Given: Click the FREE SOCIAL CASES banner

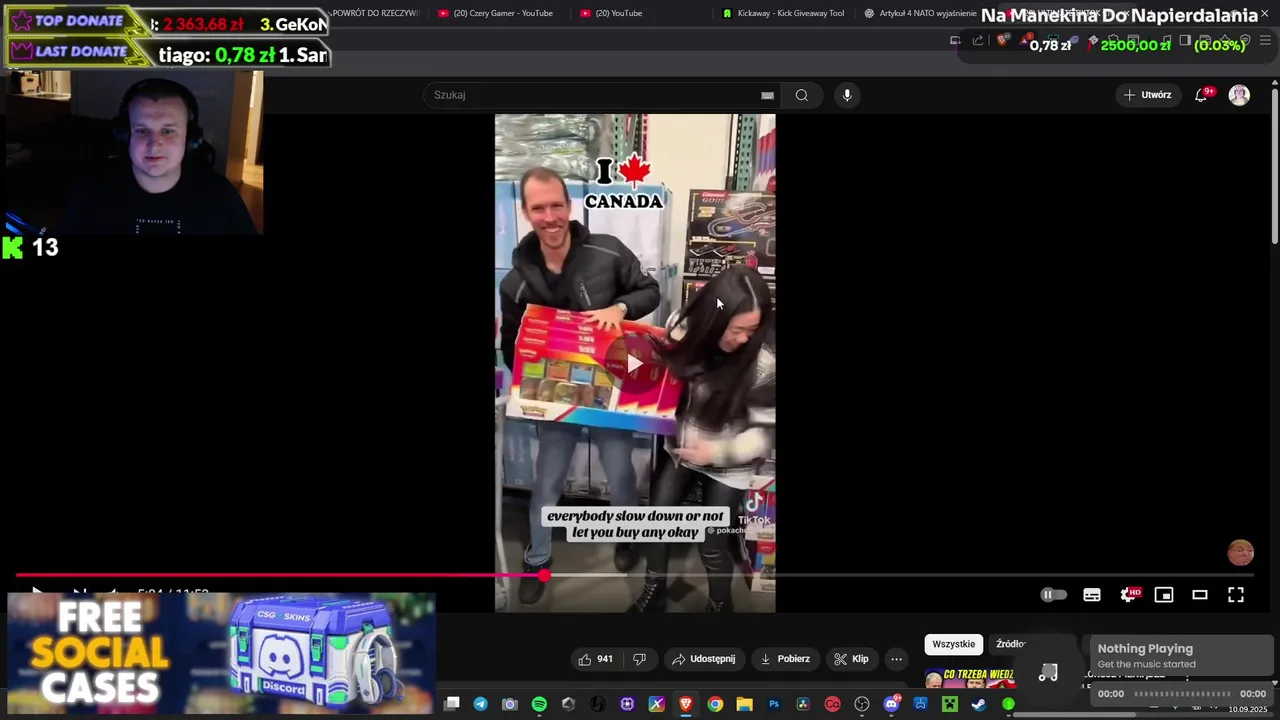Looking at the screenshot, I should tap(221, 653).
